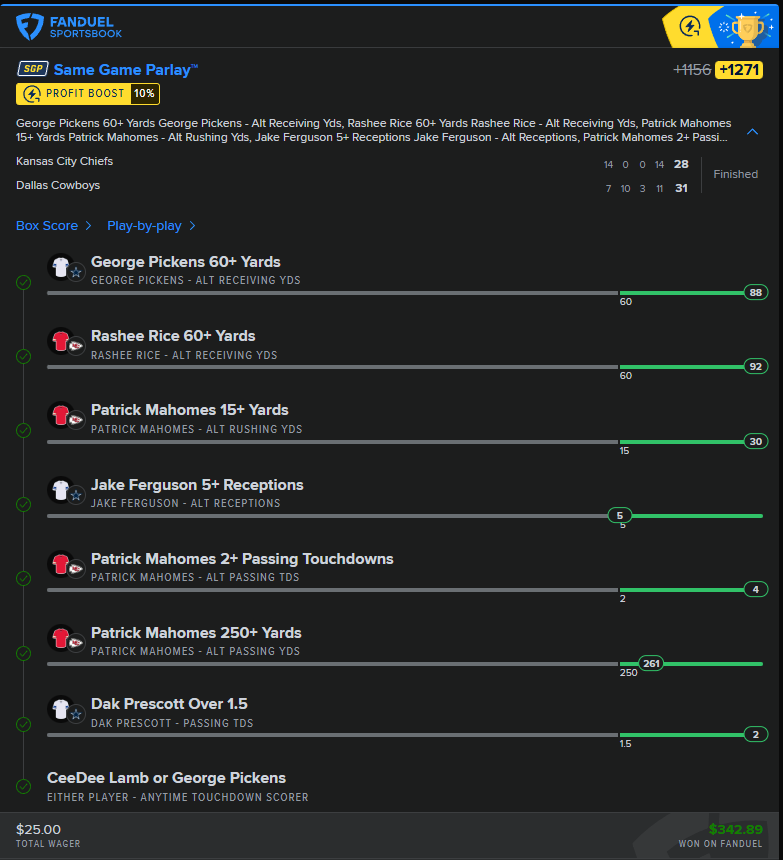Open the trophy rewards icon

747,27
